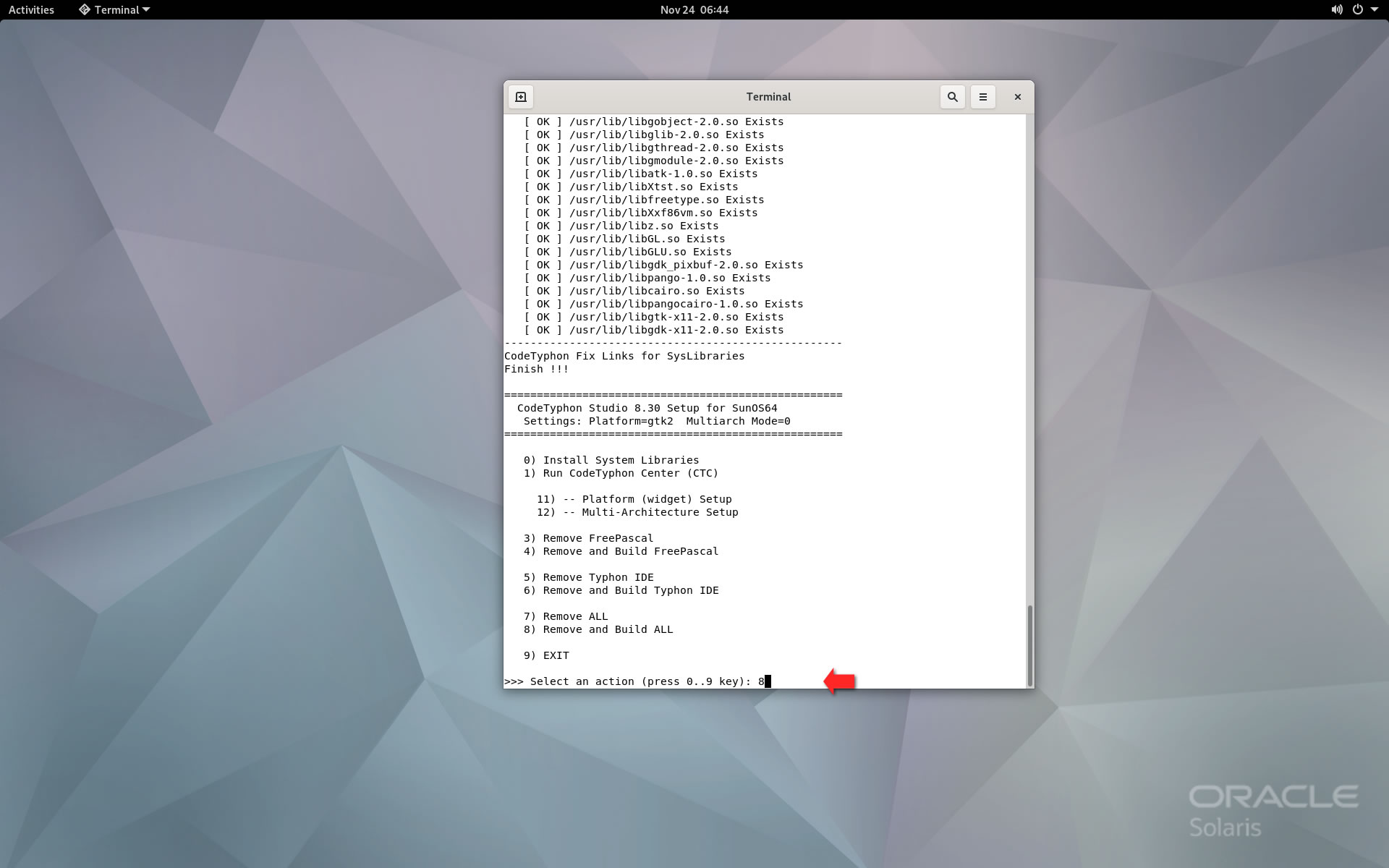The height and width of the screenshot is (868, 1389).
Task: Click the line '5) Remove Typhon IDE'
Action: click(x=588, y=577)
